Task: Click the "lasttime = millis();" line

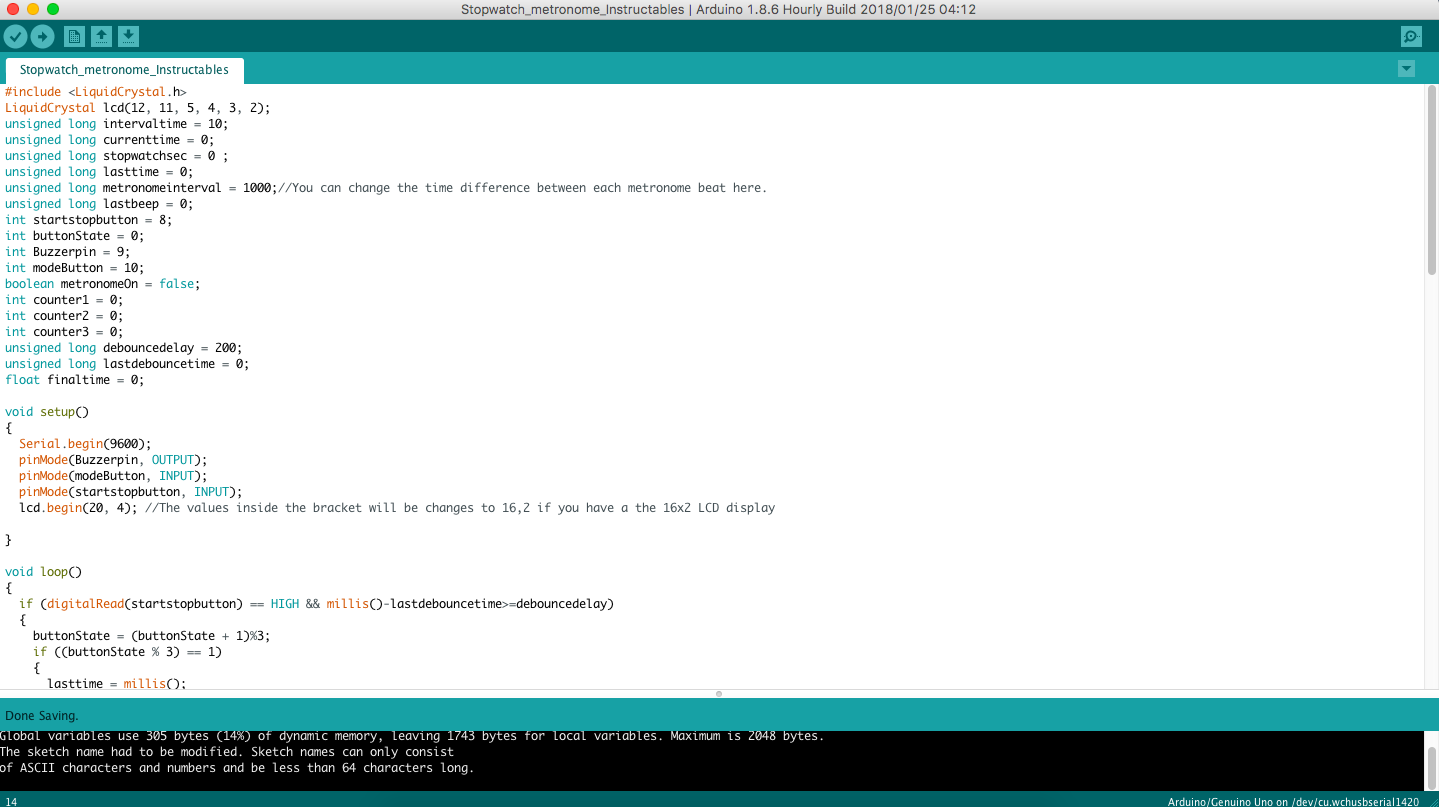Action: pyautogui.click(x=117, y=684)
